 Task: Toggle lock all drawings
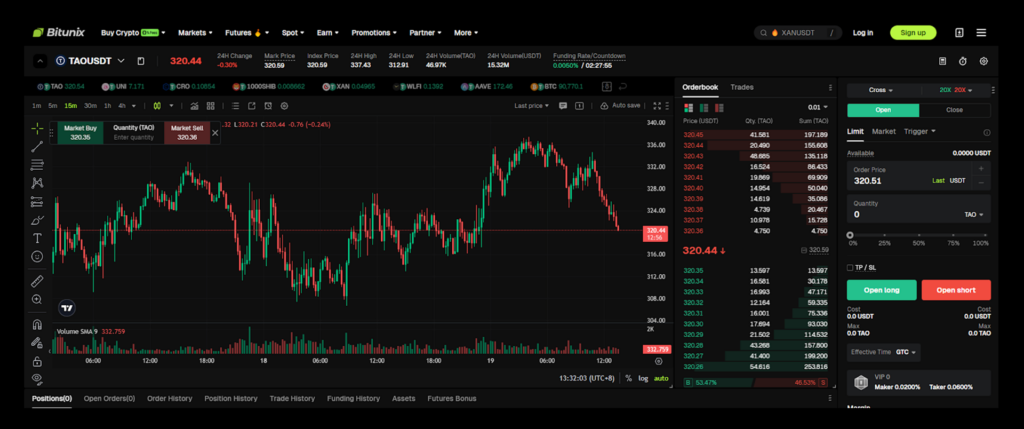37,361
